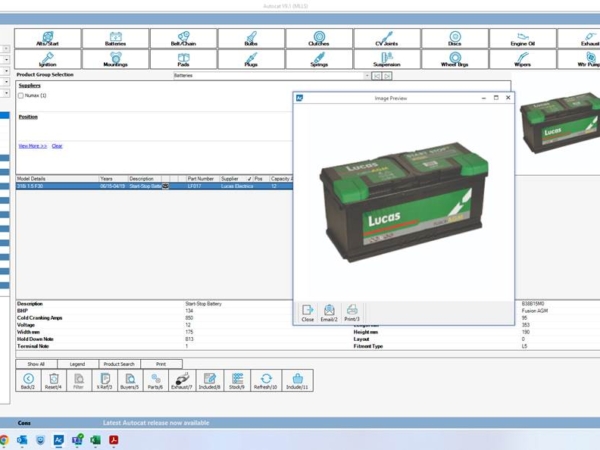This screenshot has width=600, height=450.
Task: Click the Lucas battery thumbnail behind preview
Action: [560, 122]
